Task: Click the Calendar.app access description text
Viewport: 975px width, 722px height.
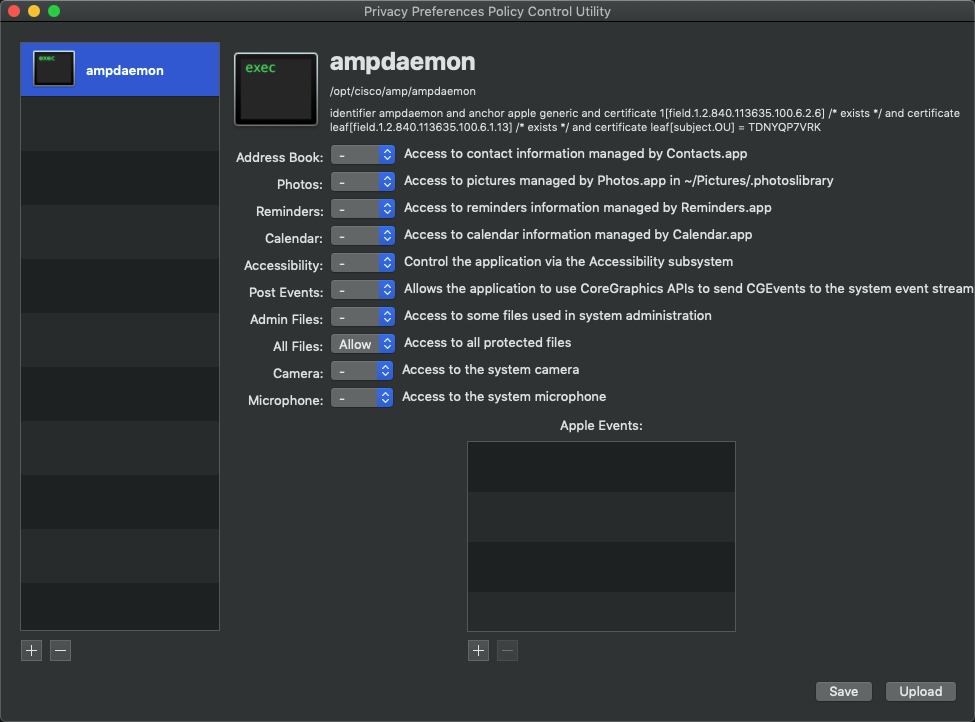Action: 578,234
